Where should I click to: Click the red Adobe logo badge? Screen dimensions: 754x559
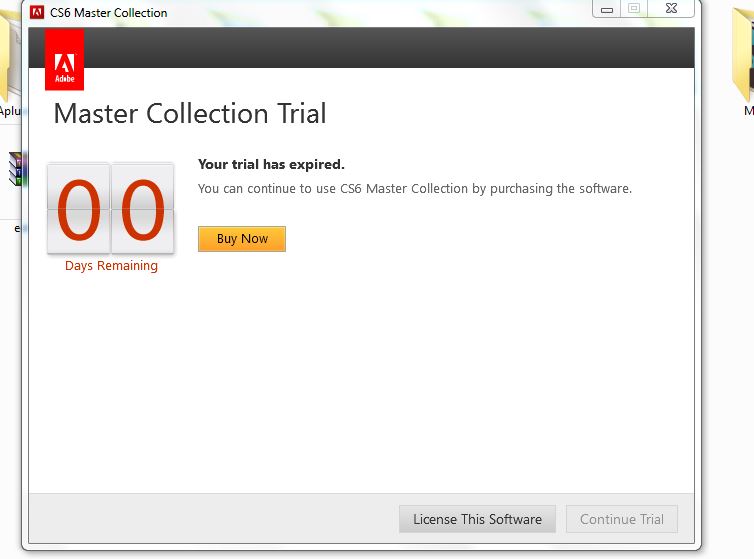click(64, 60)
